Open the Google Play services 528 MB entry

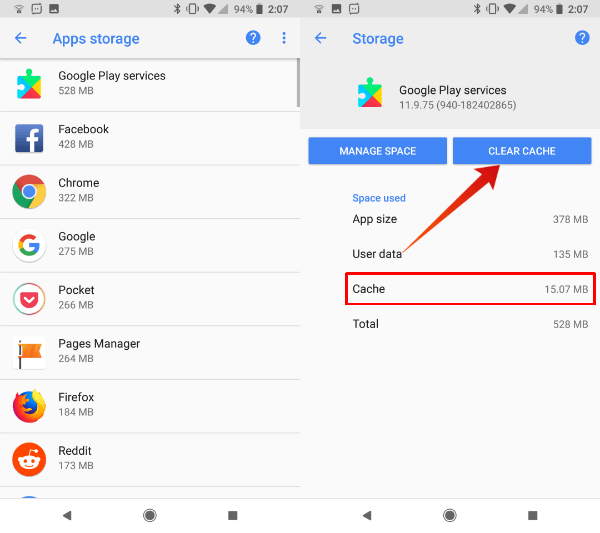148,84
